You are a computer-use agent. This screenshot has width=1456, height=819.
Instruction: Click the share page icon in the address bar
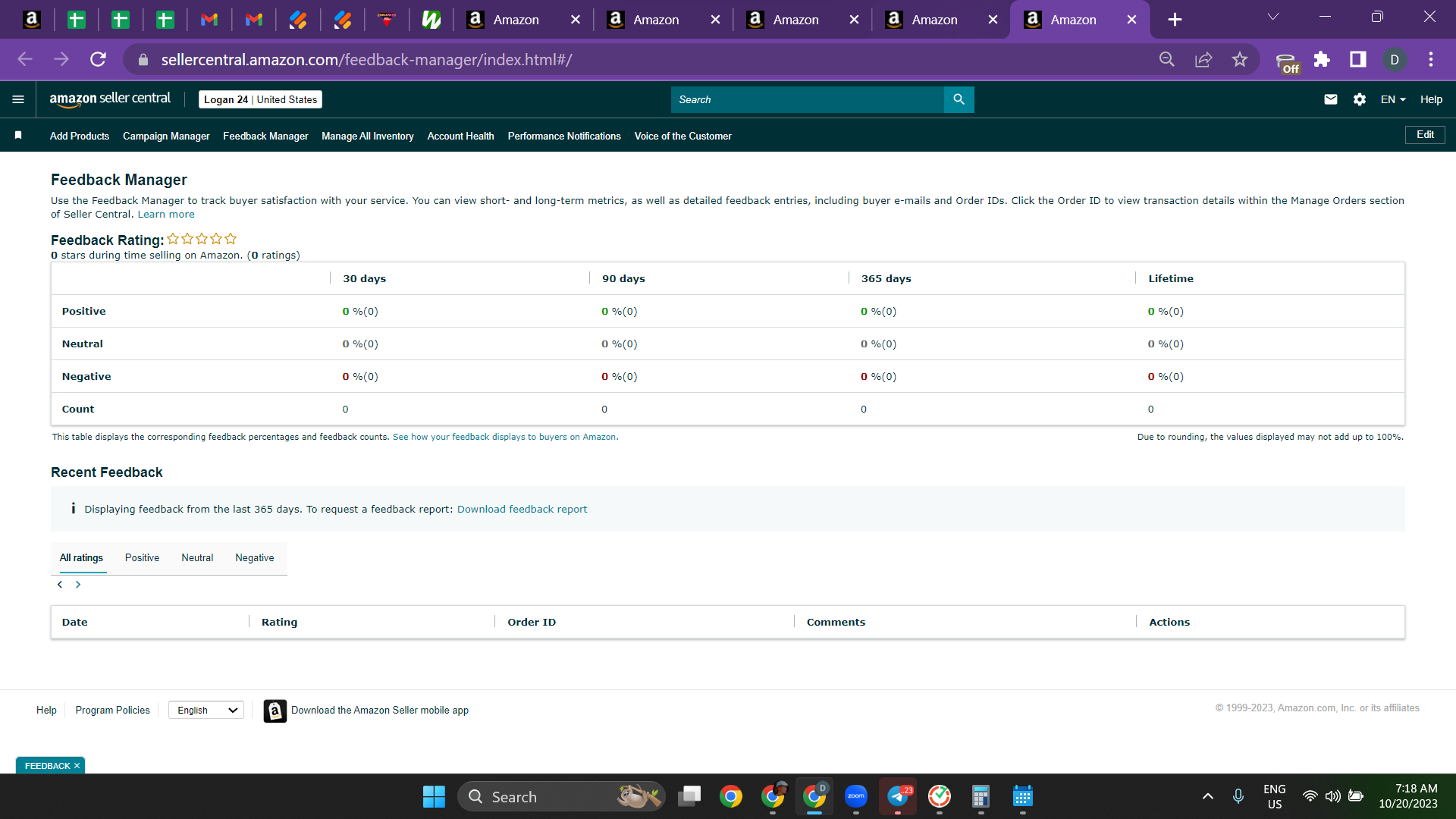pyautogui.click(x=1203, y=59)
